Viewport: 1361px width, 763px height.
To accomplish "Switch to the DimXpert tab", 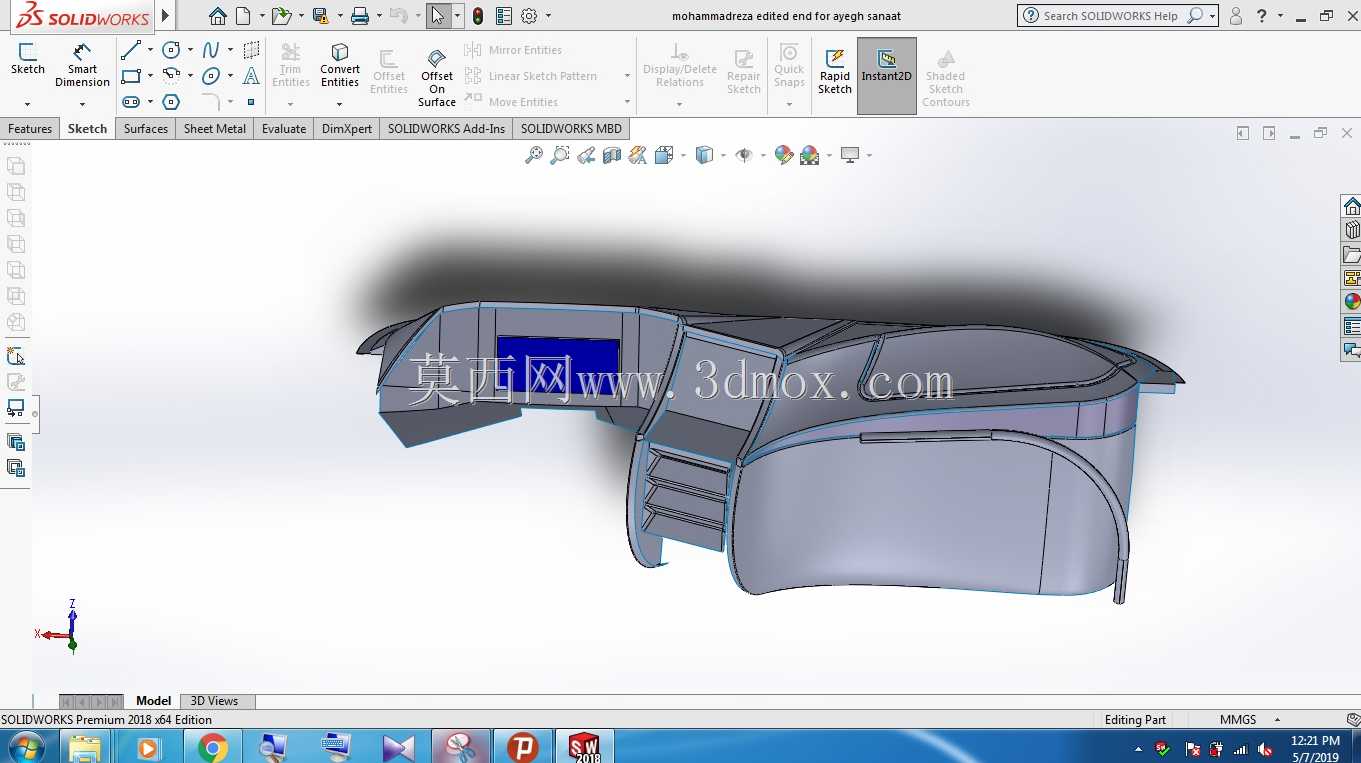I will click(347, 129).
